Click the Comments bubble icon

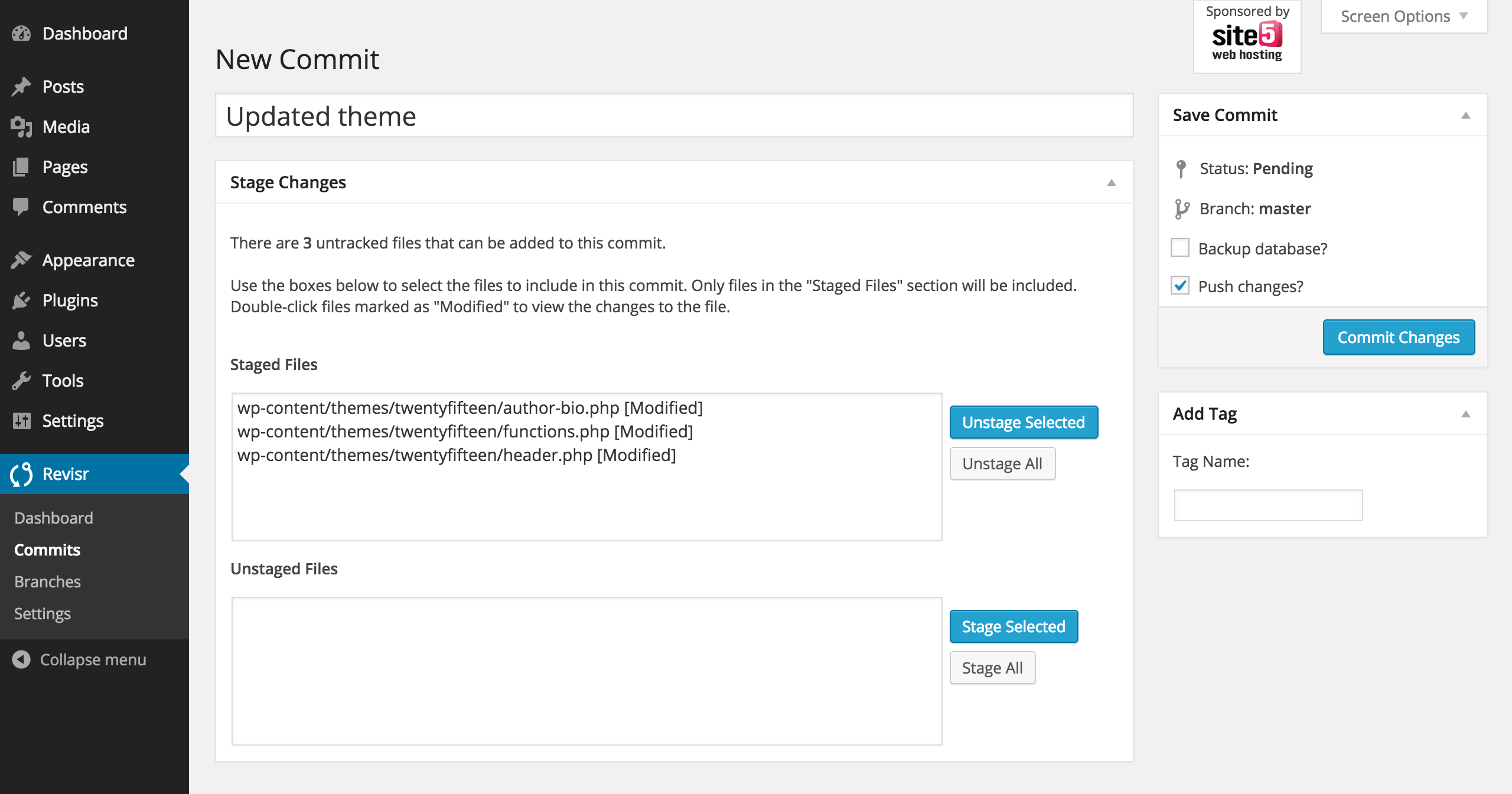click(x=21, y=207)
